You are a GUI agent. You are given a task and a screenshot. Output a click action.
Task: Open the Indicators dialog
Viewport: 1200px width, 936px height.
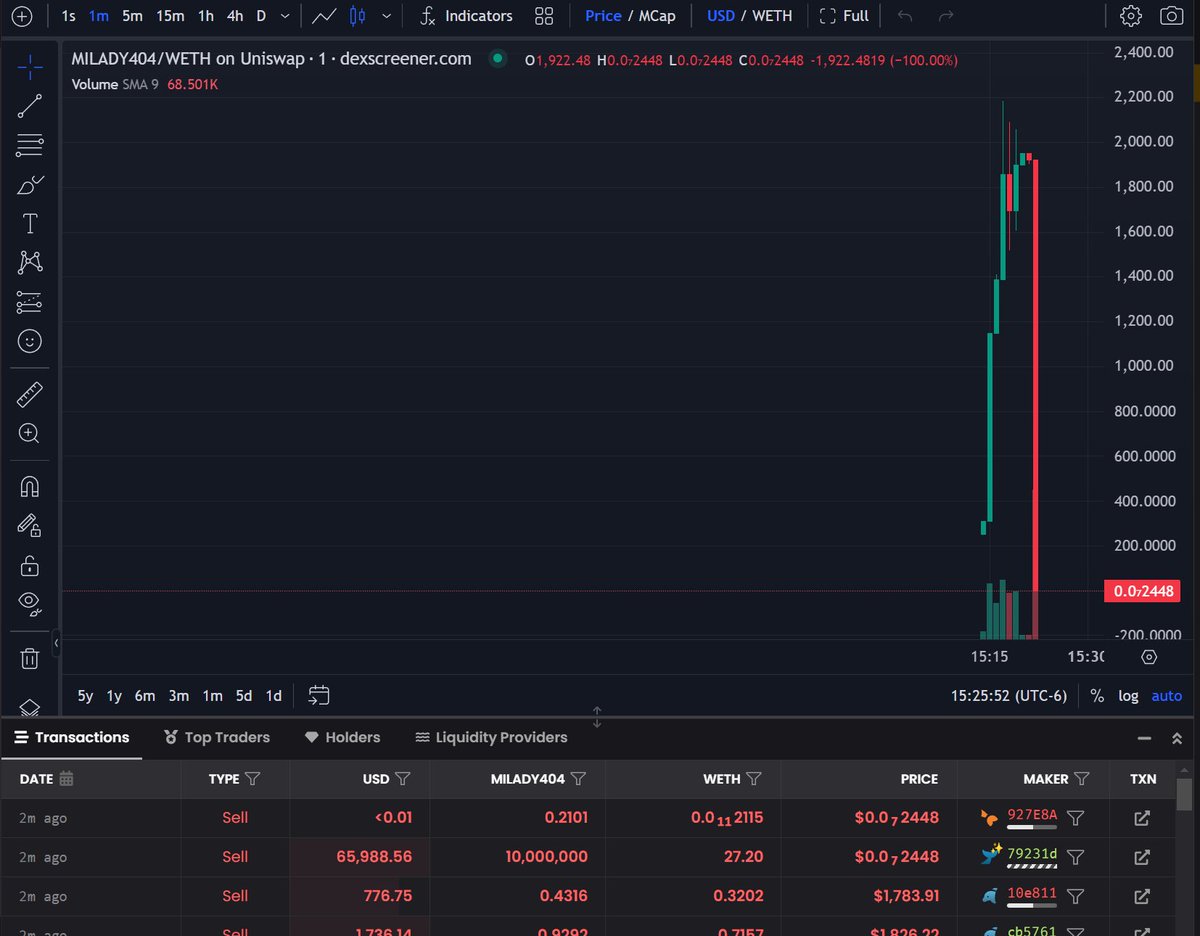466,16
